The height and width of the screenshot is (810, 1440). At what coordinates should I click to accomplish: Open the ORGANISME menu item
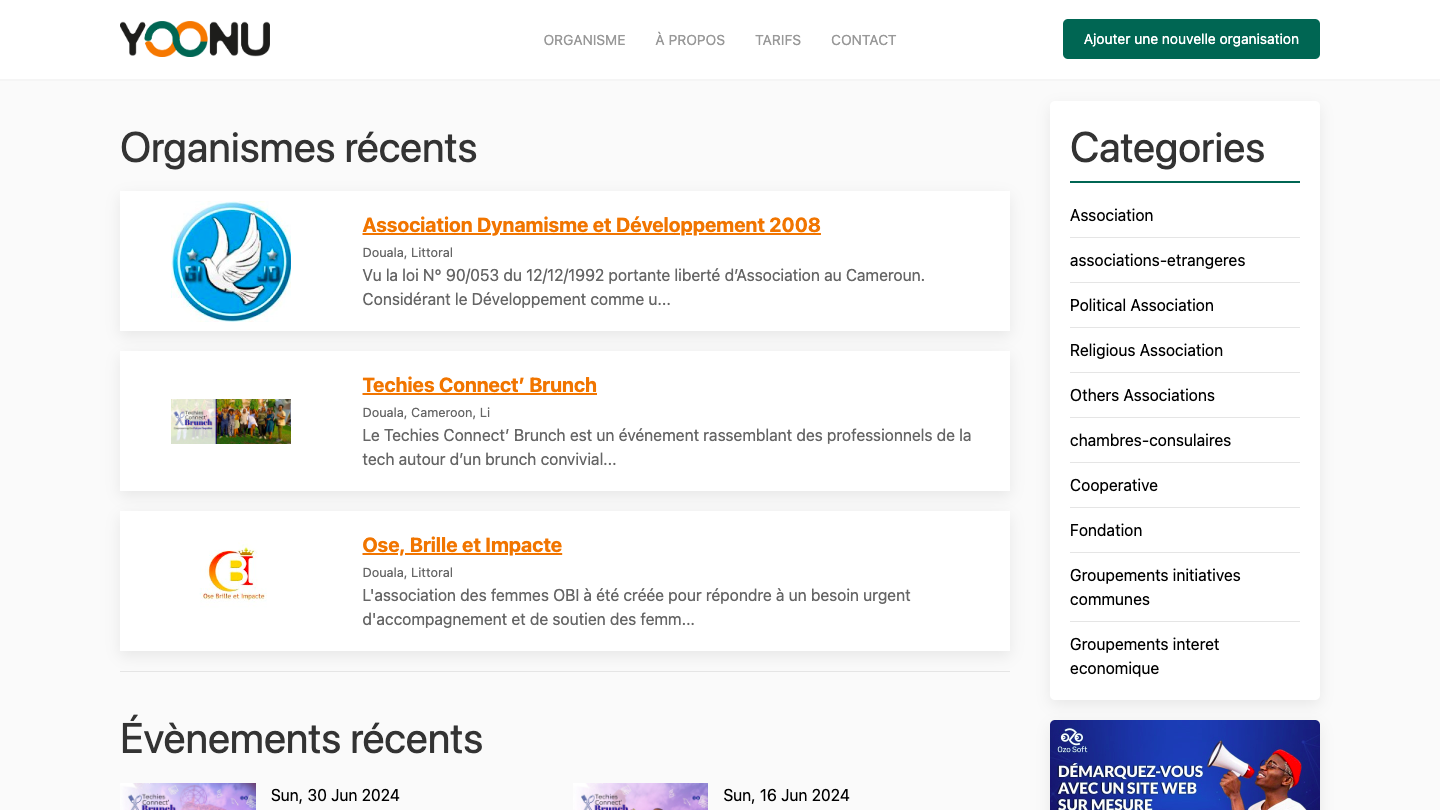(584, 40)
